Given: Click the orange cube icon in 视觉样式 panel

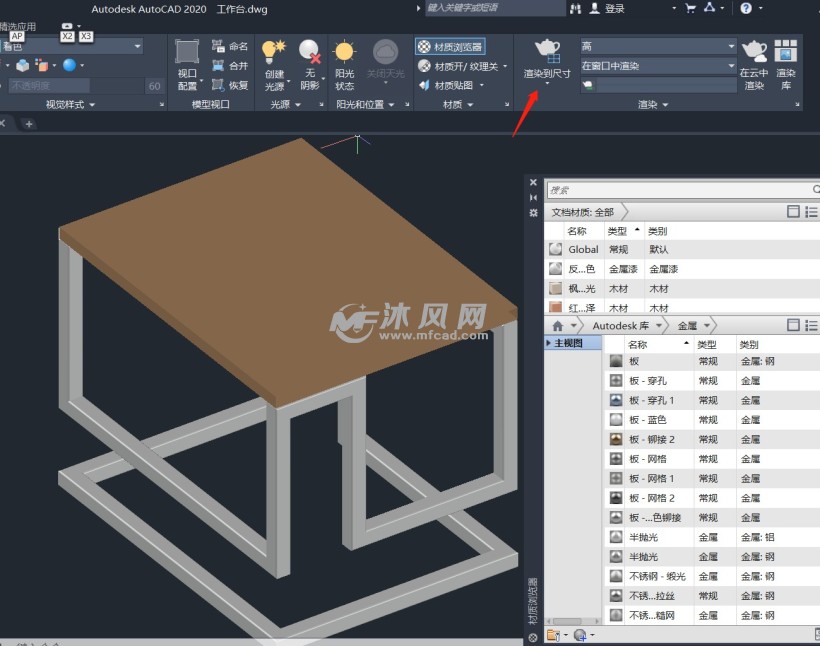Looking at the screenshot, I should click(x=41, y=65).
